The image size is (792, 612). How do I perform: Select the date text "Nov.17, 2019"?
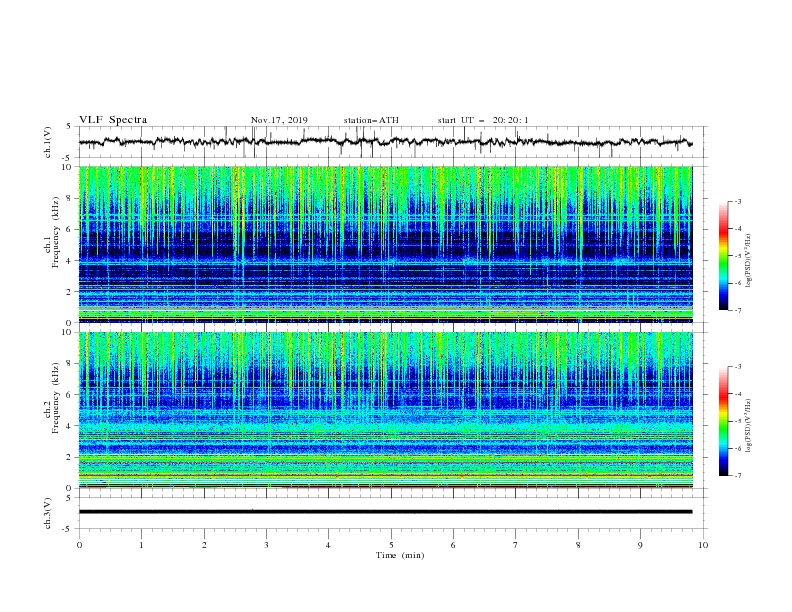[x=279, y=120]
